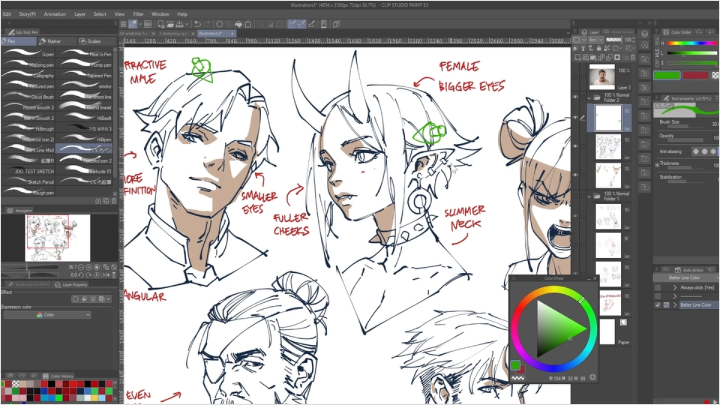
Task: Click the Fill bucket toolbar icon
Action: 238,24
